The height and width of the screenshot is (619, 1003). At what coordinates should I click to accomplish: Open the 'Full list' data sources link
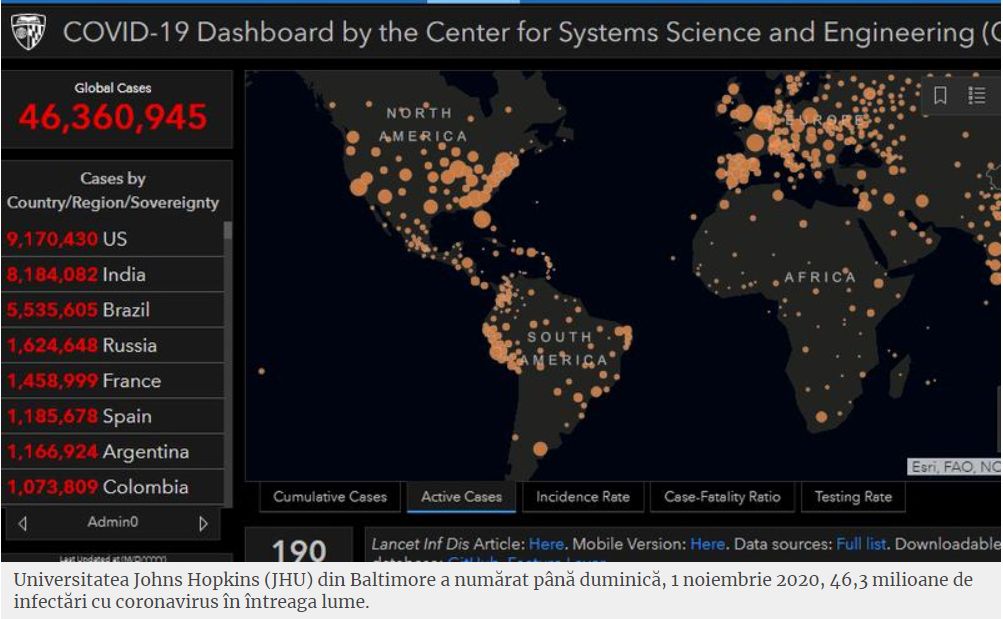(861, 544)
